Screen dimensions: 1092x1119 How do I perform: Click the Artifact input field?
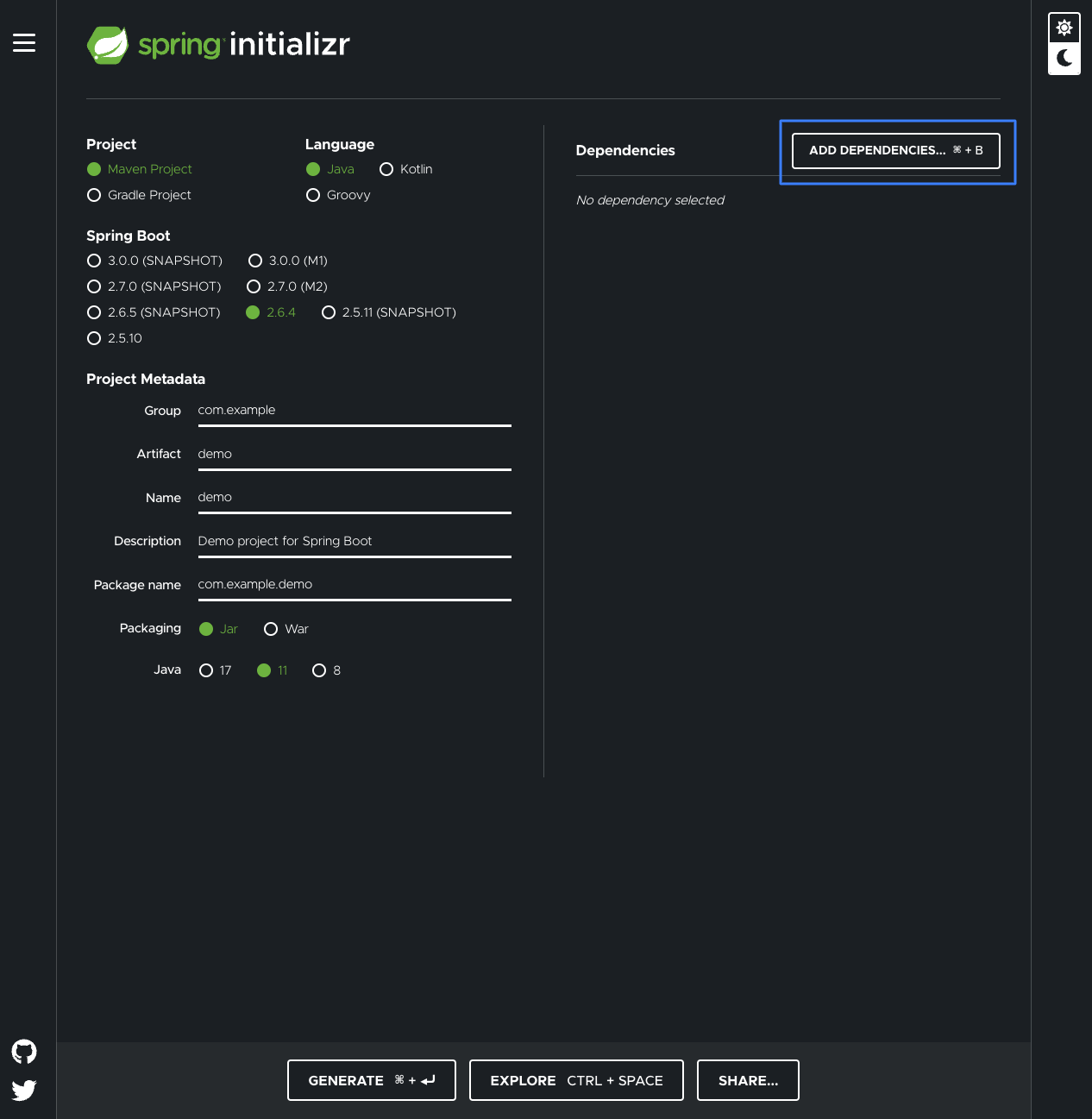click(355, 455)
